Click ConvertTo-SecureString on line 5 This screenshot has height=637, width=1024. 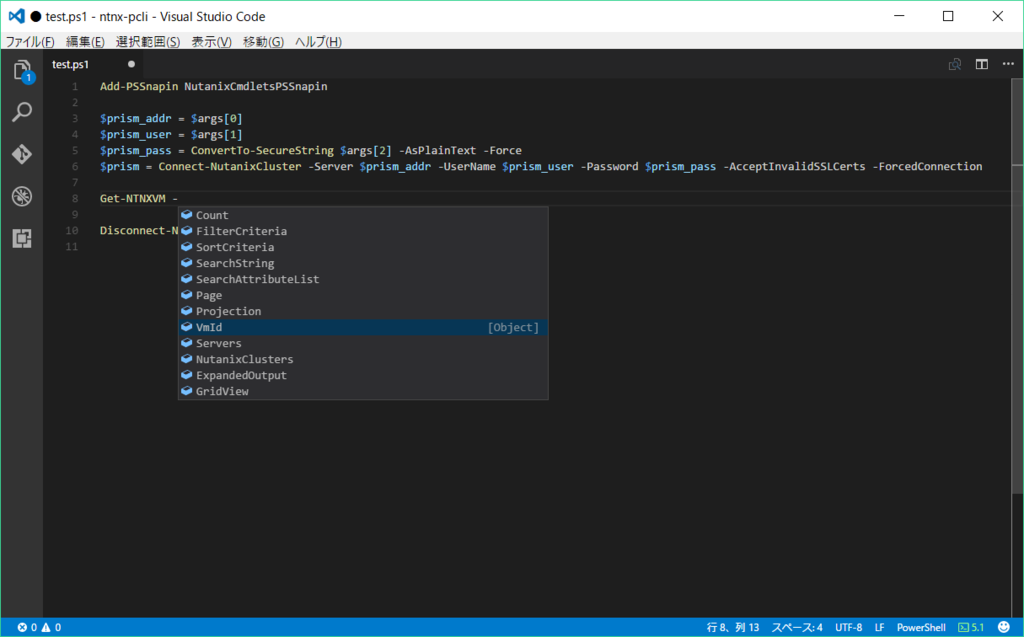262,150
